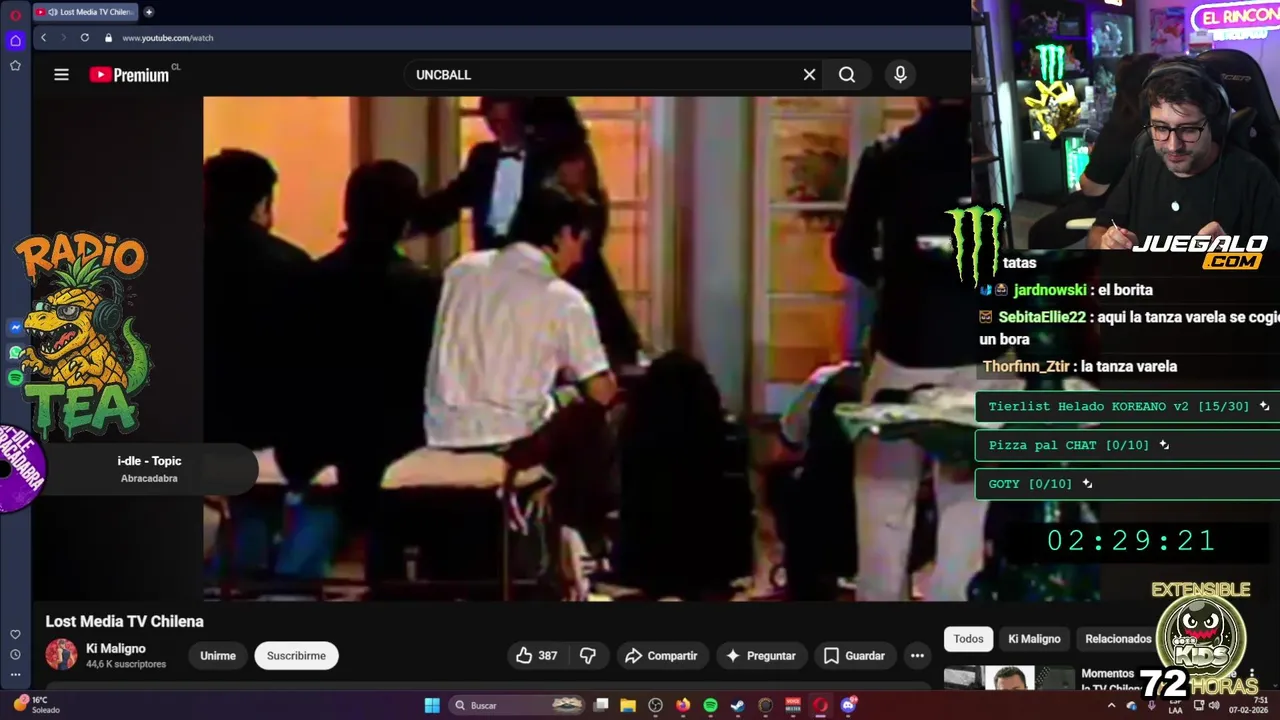This screenshot has height=720, width=1280.
Task: Open Opera start page home icon
Action: pyautogui.click(x=15, y=41)
